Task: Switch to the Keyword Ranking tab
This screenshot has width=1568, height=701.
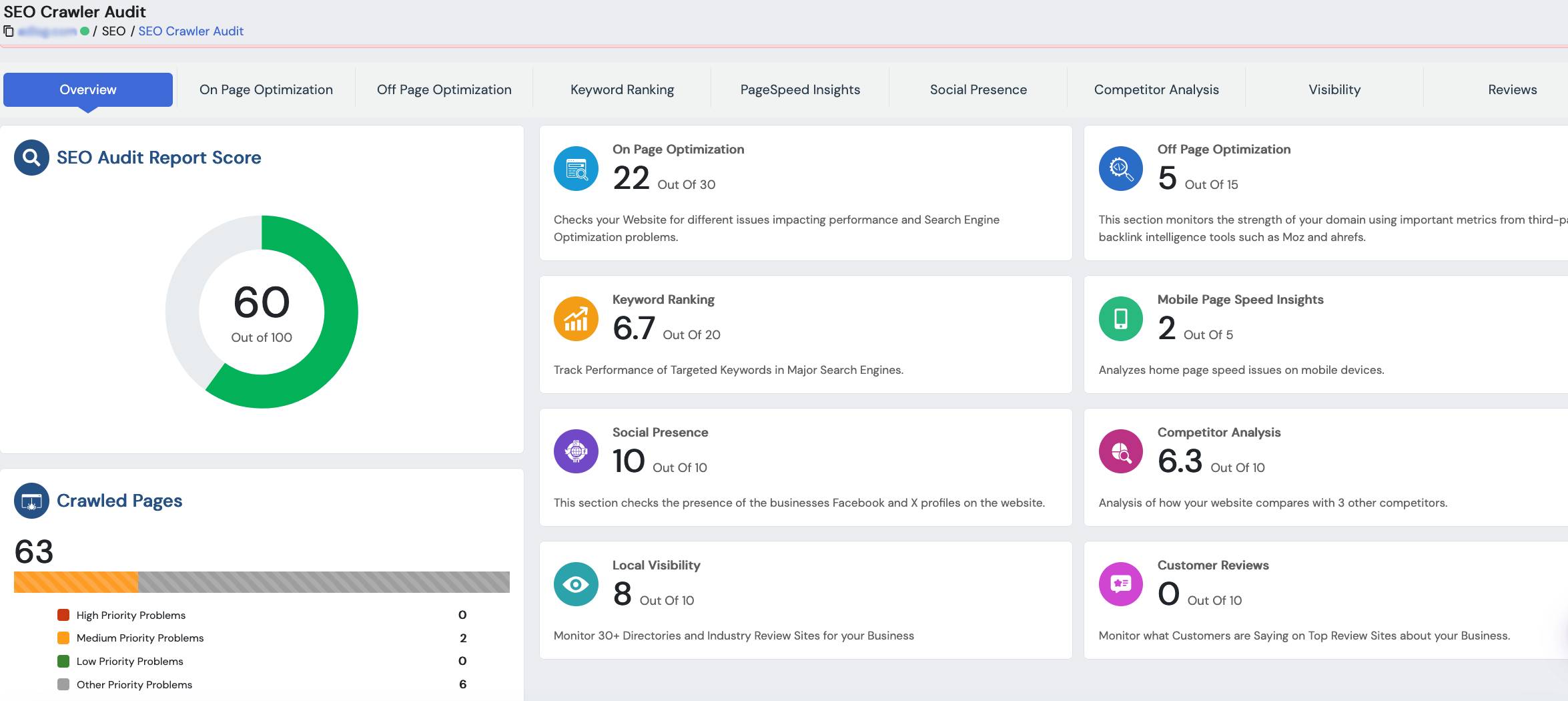Action: (622, 89)
